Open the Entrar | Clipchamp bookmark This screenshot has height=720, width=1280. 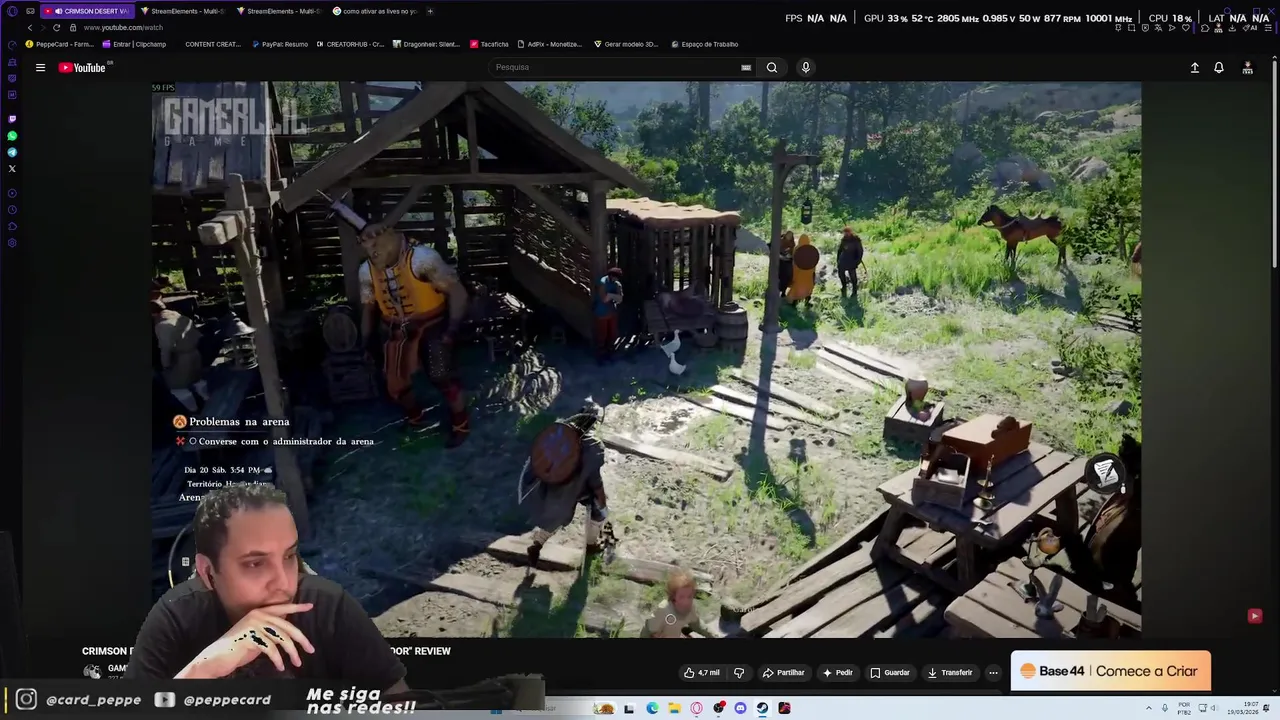tap(135, 44)
